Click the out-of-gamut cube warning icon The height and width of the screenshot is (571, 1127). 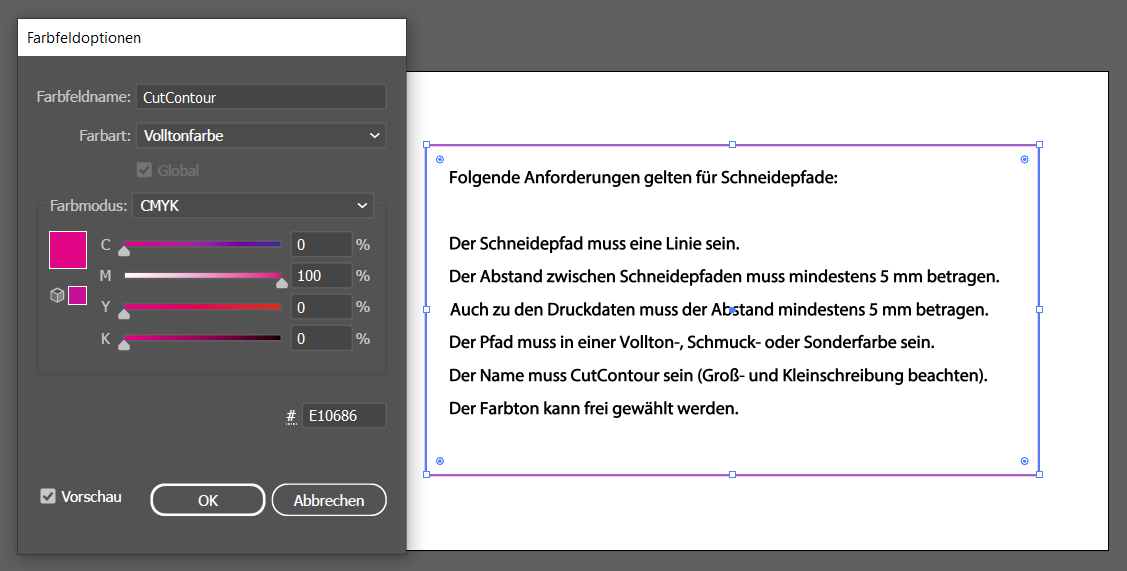pos(57,296)
